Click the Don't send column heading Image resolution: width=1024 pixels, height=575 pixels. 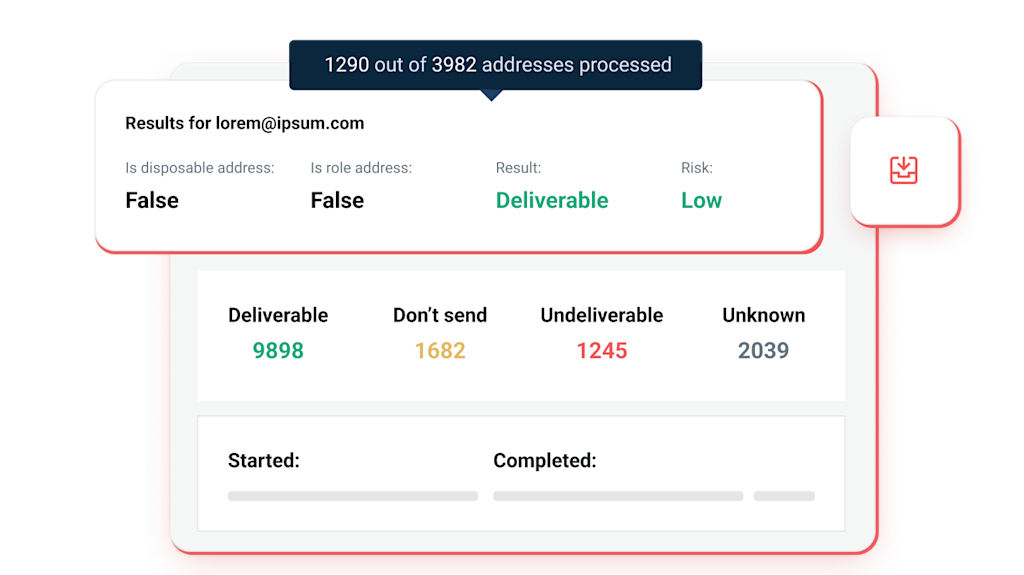coord(440,316)
